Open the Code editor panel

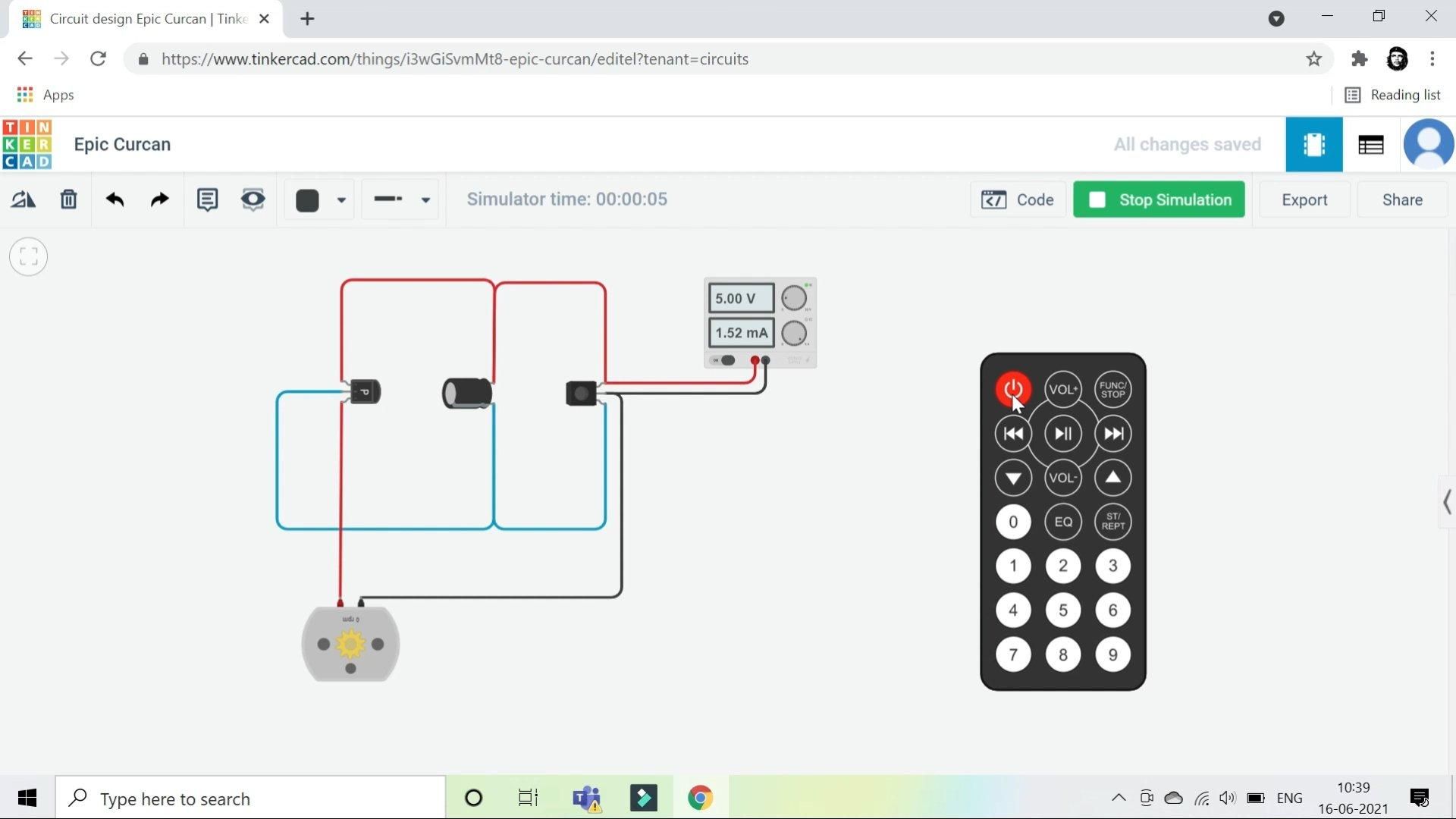tap(1018, 199)
